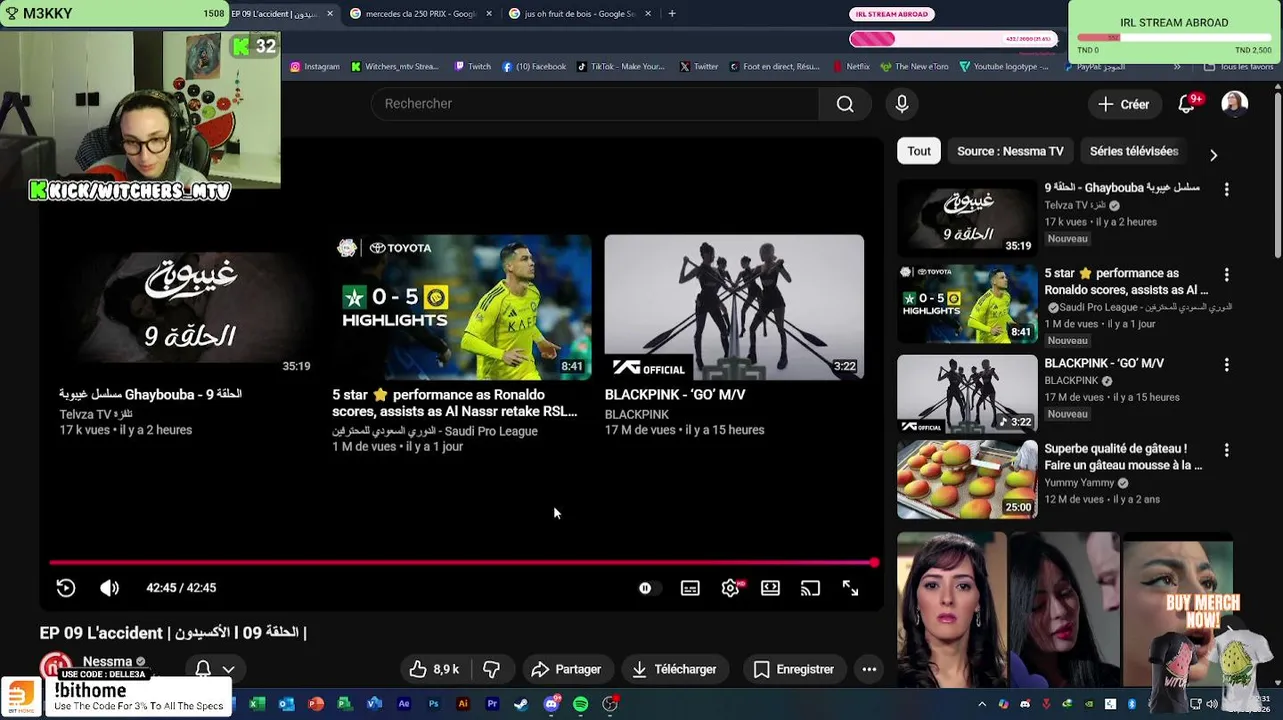
Task: Enter fullscreen in the video player
Action: [x=850, y=588]
